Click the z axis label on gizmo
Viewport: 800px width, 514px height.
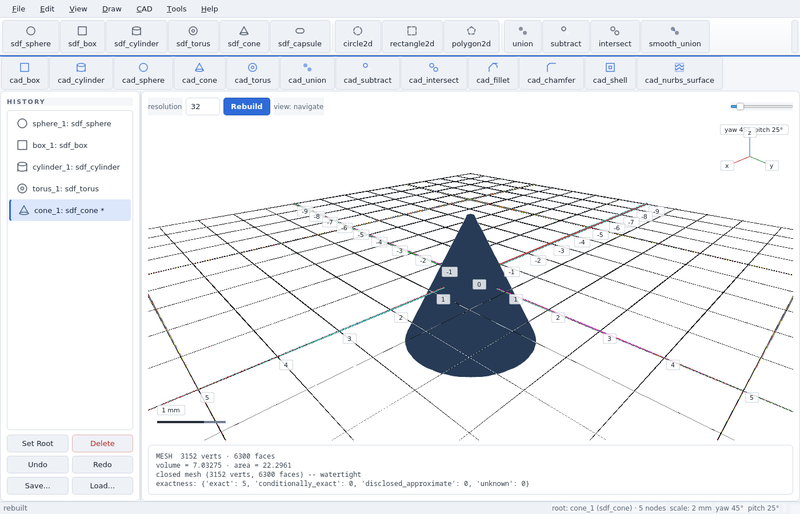pos(749,133)
